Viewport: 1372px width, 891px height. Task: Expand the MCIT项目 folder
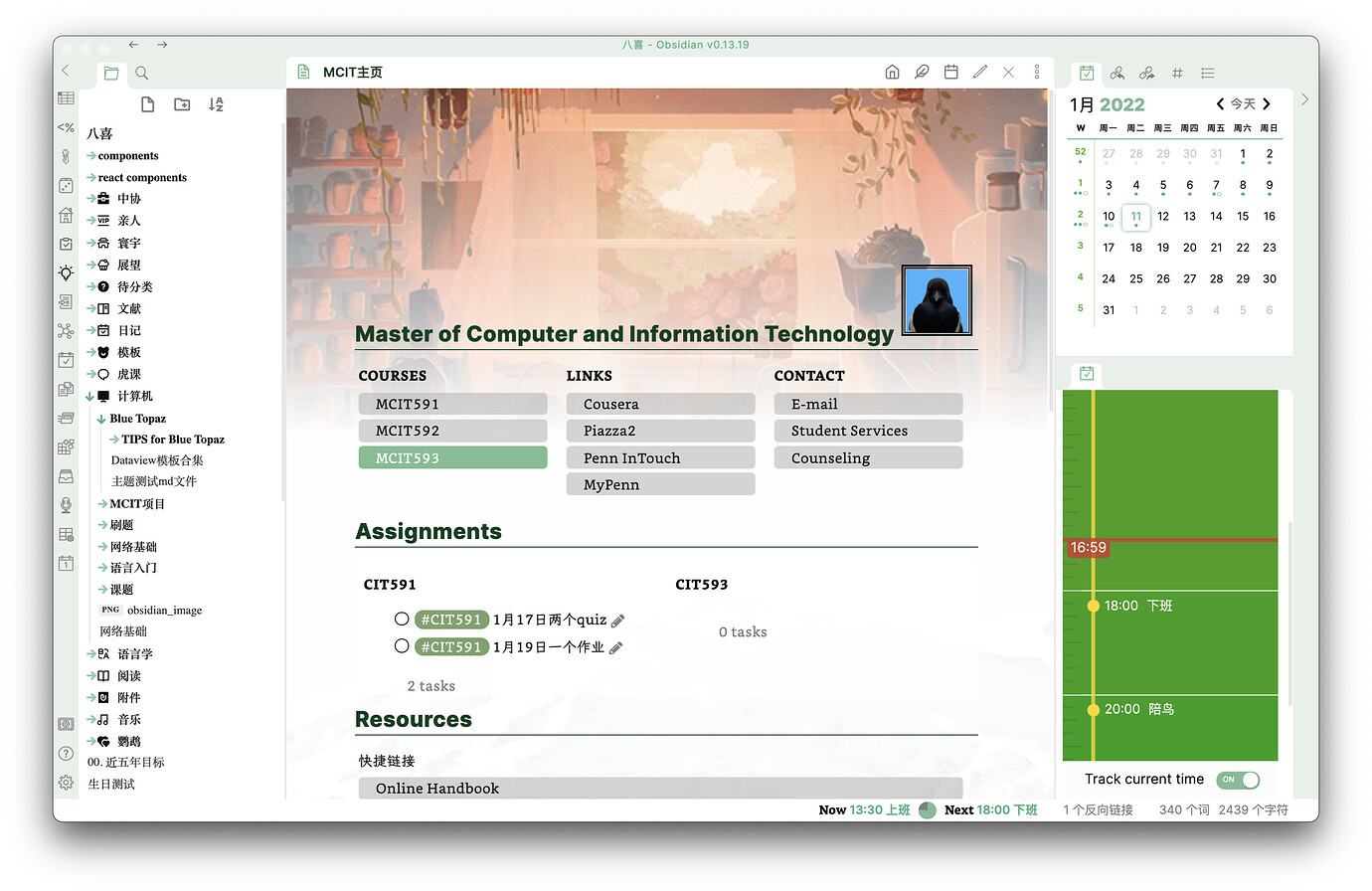pyautogui.click(x=102, y=504)
